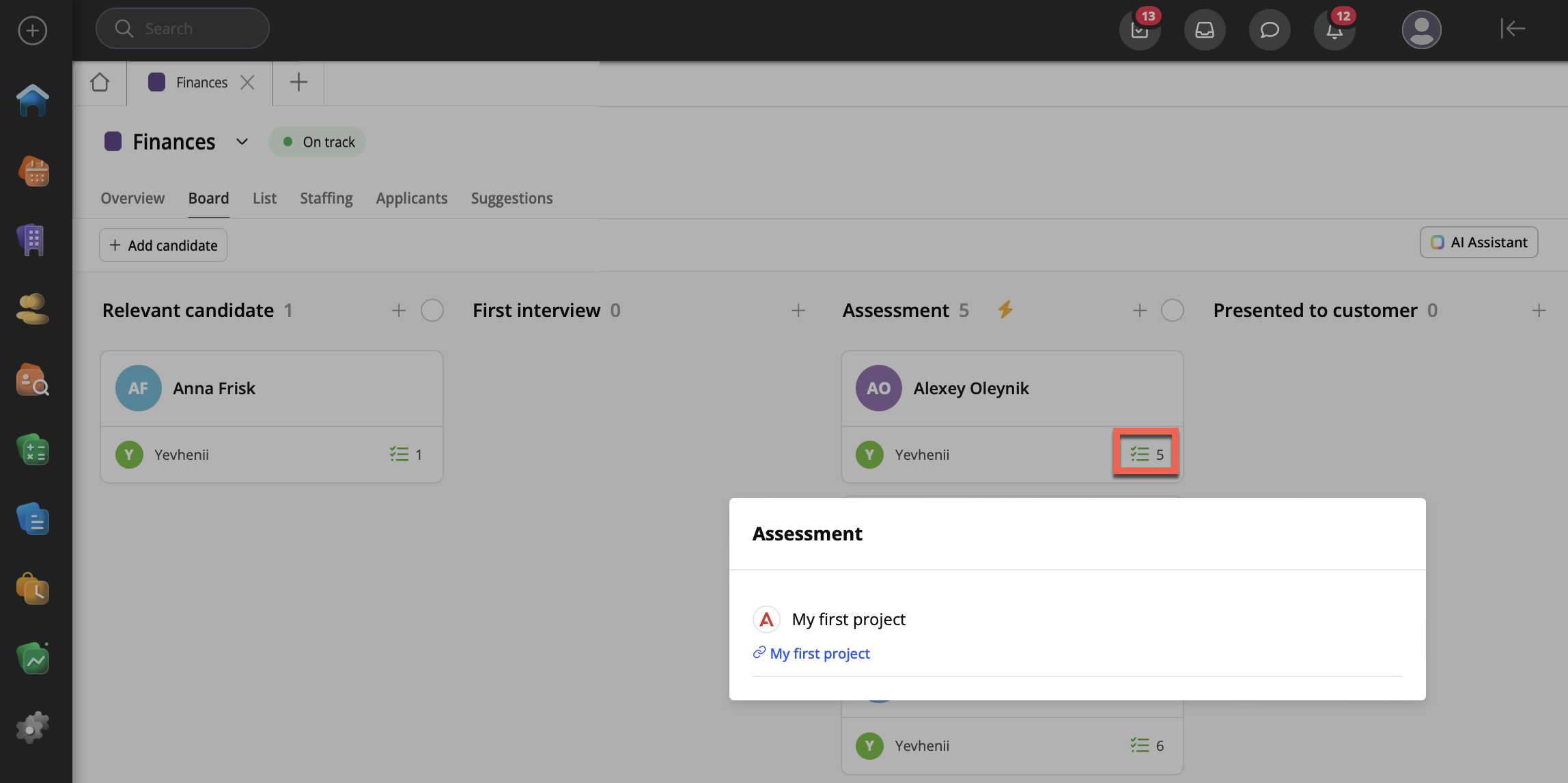Switch to the Applicants tab
This screenshot has height=783, width=1568.
[x=411, y=198]
